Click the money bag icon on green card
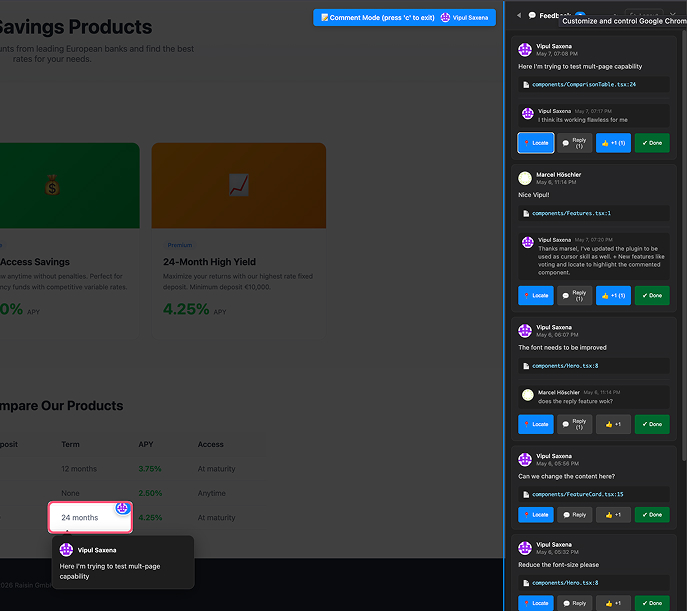The image size is (687, 611). 52,185
